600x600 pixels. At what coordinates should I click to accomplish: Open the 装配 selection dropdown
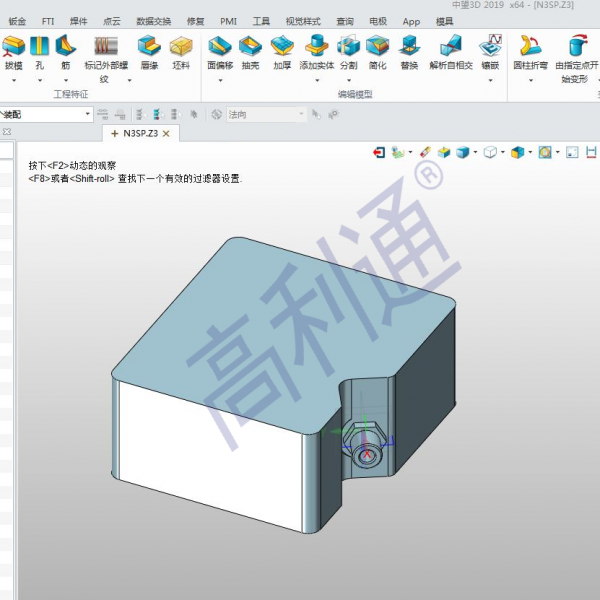87,115
